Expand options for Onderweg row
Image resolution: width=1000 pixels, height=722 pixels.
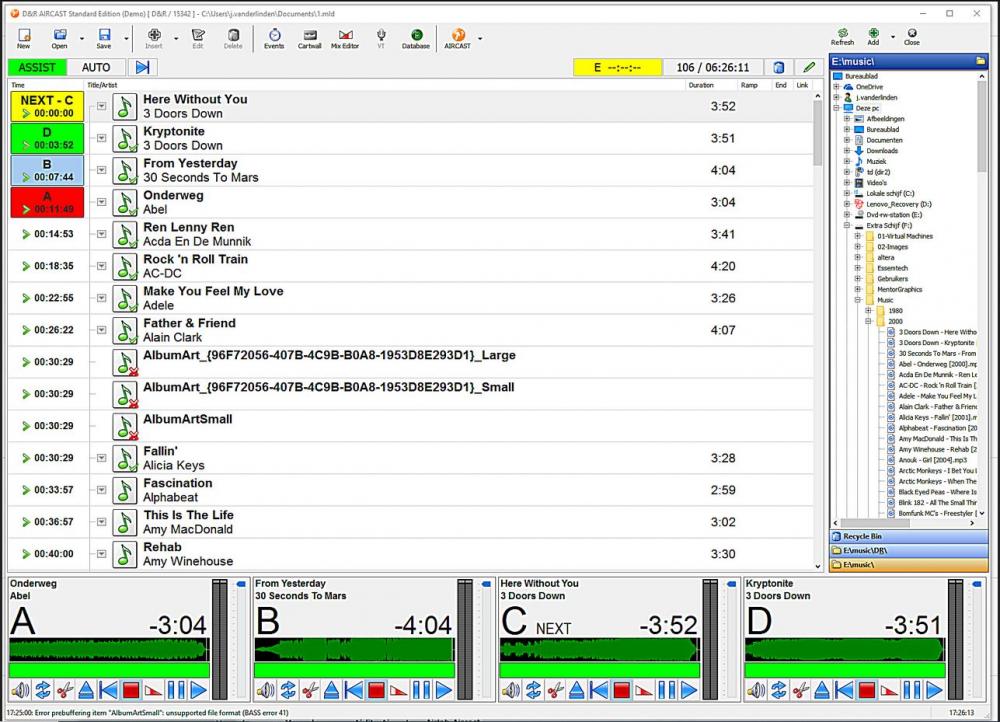101,202
